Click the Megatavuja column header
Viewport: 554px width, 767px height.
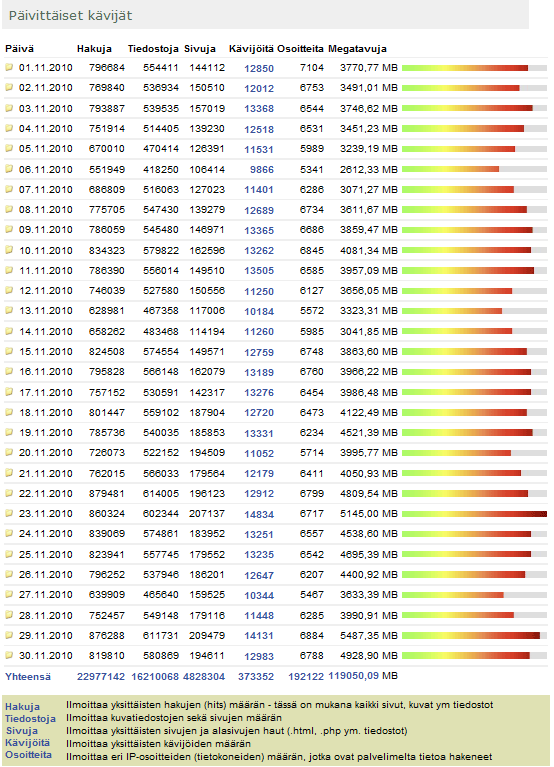(357, 49)
